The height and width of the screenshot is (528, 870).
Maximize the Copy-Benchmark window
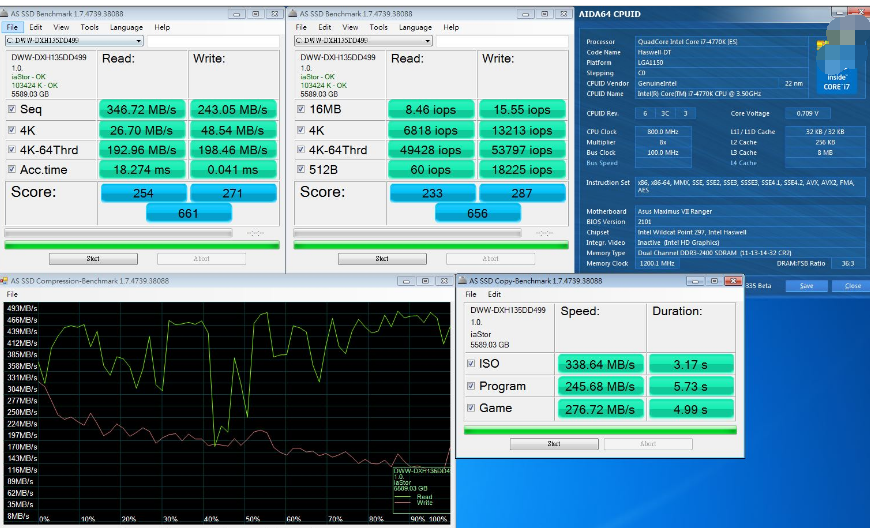coord(714,281)
